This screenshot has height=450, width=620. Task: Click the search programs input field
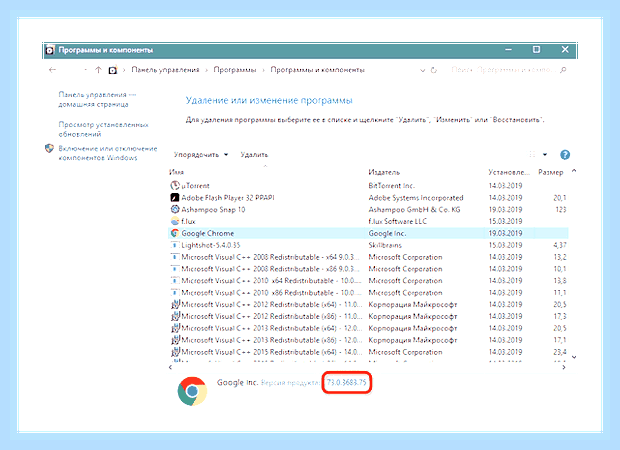click(x=502, y=70)
